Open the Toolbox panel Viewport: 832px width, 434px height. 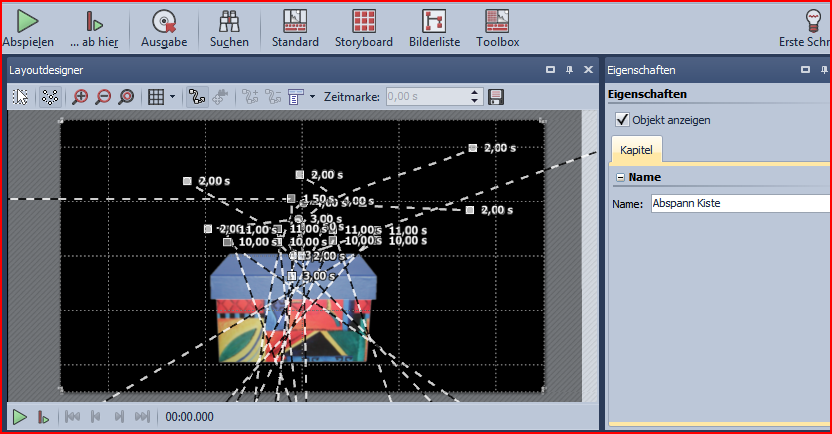click(x=497, y=27)
